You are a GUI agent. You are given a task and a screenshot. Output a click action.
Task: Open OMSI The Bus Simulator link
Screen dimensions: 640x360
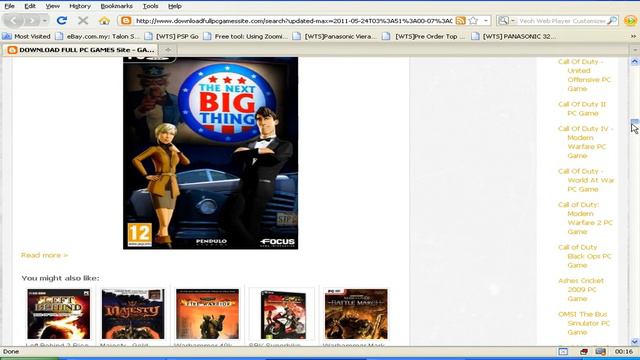click(x=584, y=323)
